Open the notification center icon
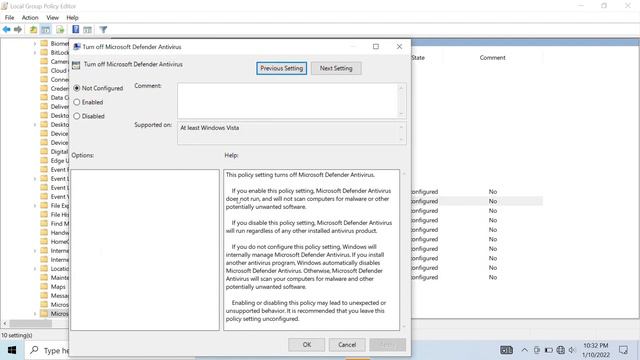 (623, 350)
